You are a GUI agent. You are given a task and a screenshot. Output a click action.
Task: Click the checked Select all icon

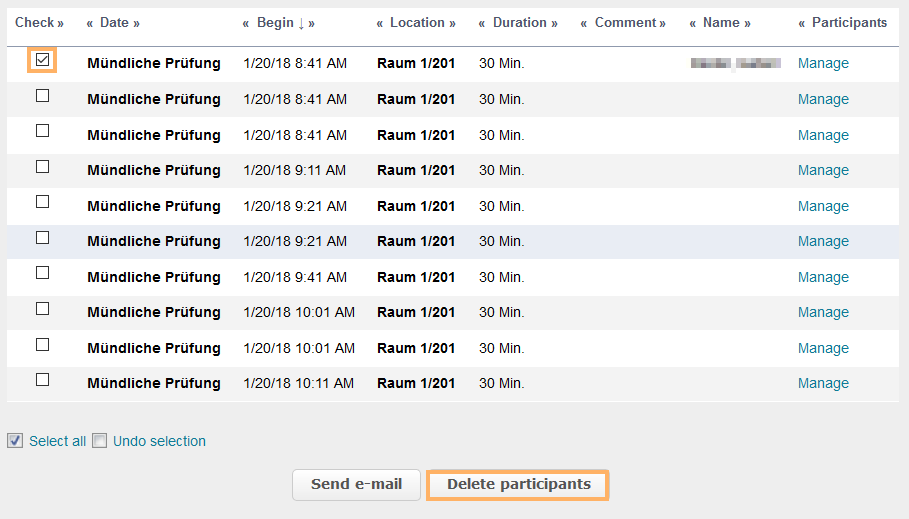(15, 441)
